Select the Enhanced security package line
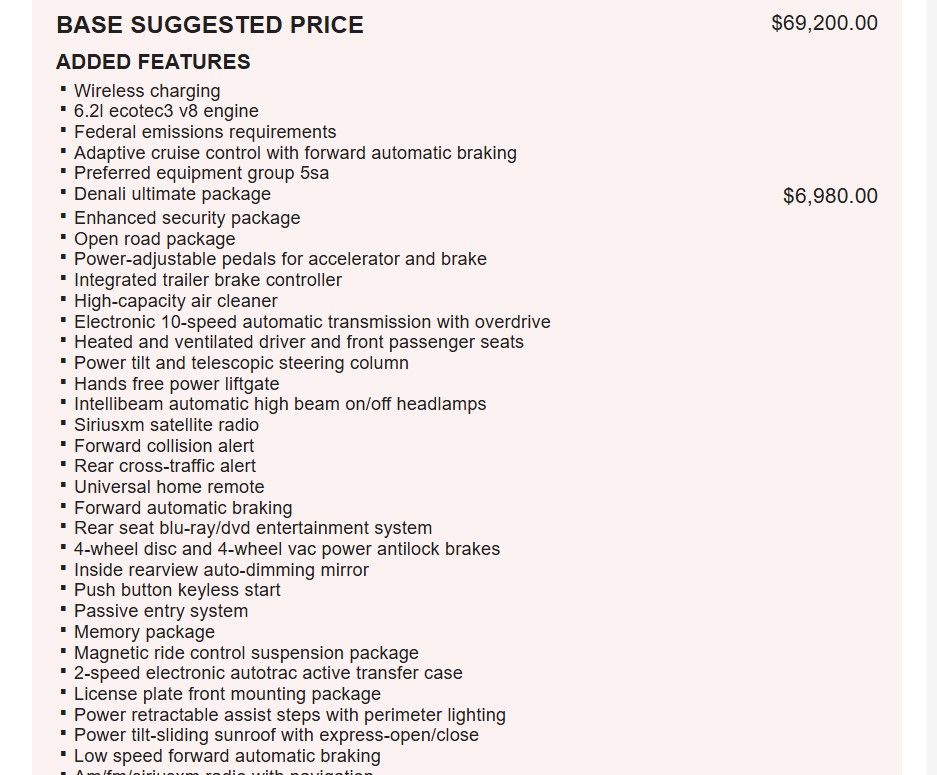 [x=187, y=218]
